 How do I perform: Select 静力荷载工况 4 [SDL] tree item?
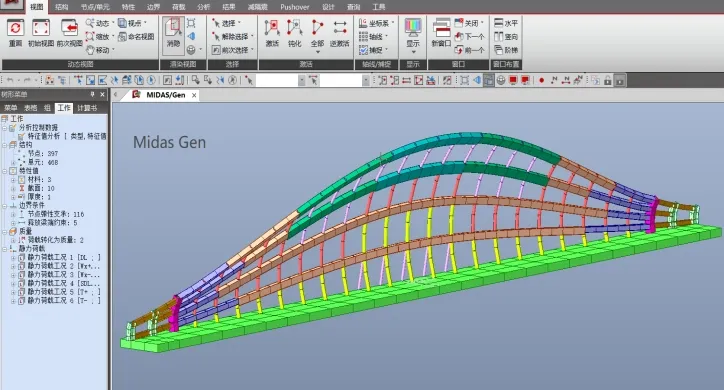click(64, 283)
